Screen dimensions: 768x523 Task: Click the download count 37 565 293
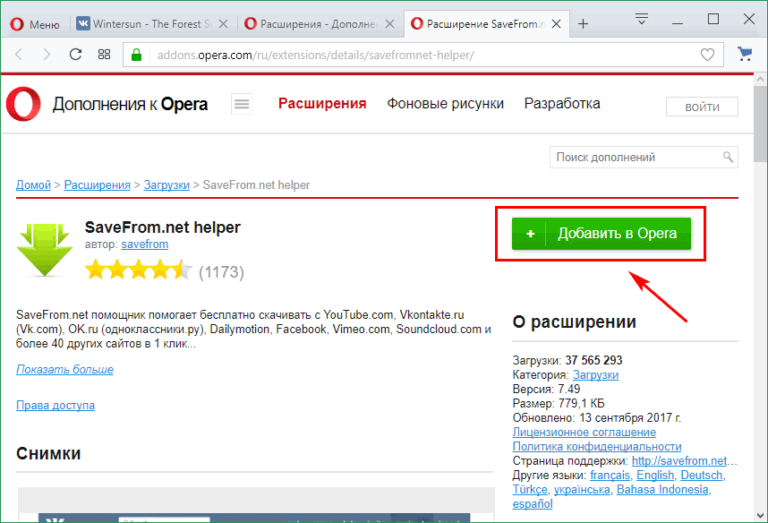tap(594, 360)
